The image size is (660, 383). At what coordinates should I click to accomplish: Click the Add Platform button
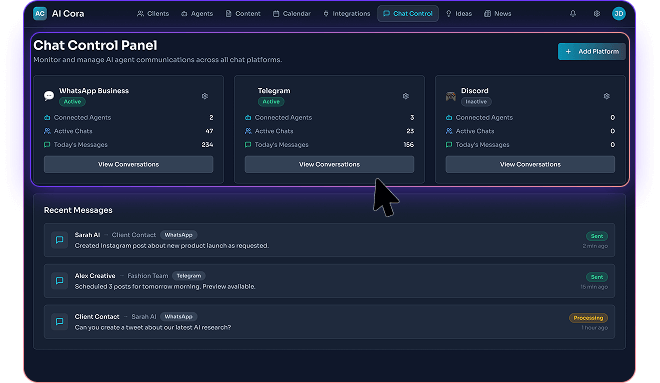coord(591,51)
